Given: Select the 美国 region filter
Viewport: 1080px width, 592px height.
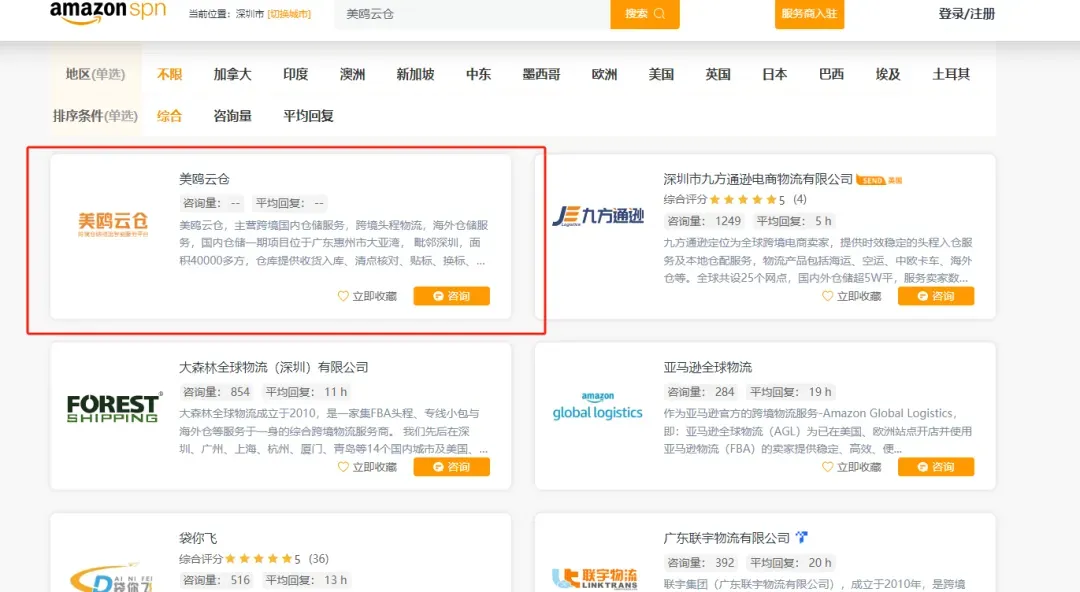Looking at the screenshot, I should click(x=661, y=74).
